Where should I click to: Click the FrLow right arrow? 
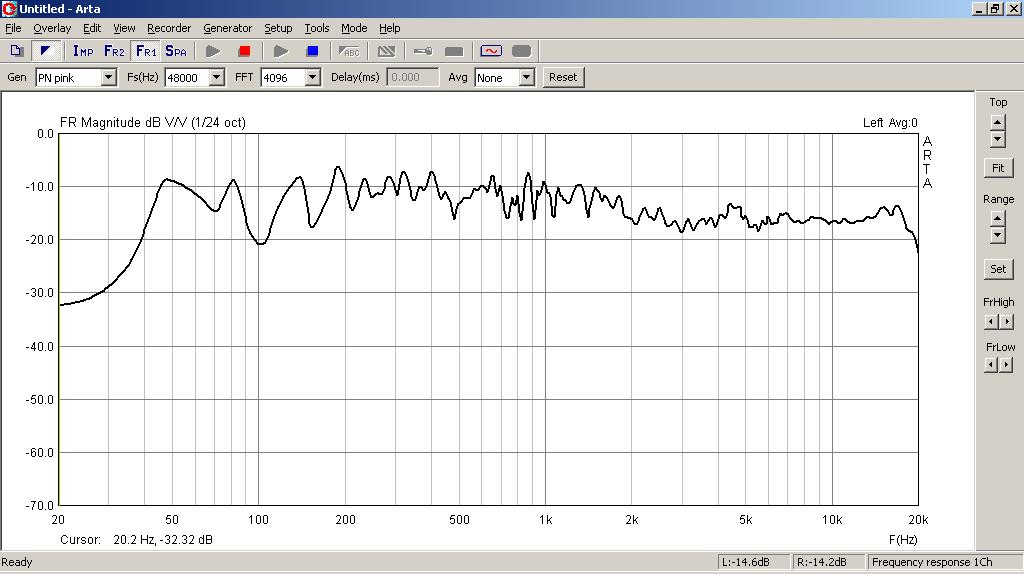[x=1006, y=365]
